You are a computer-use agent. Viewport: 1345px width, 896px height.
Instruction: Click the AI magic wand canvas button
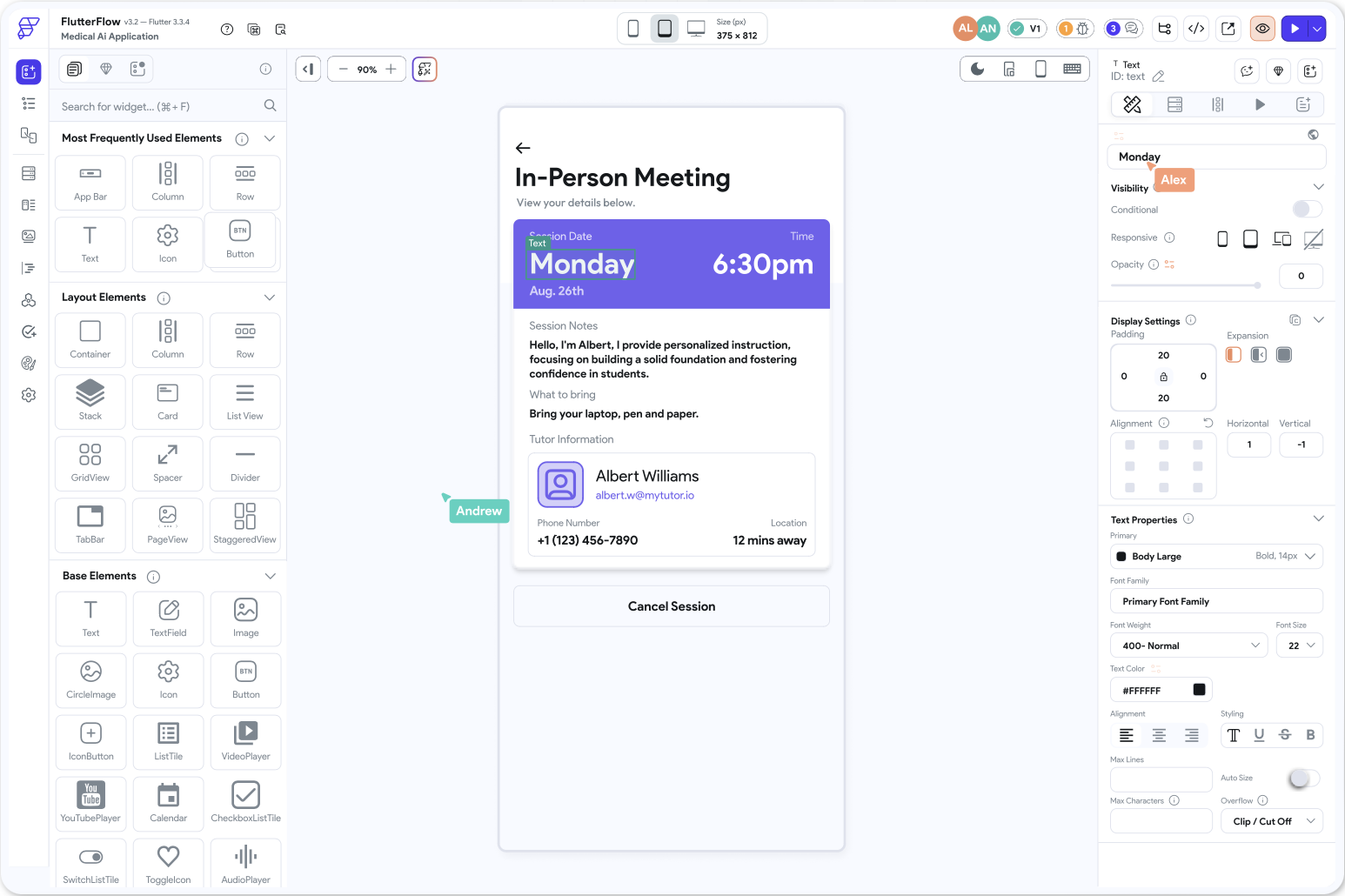(425, 70)
